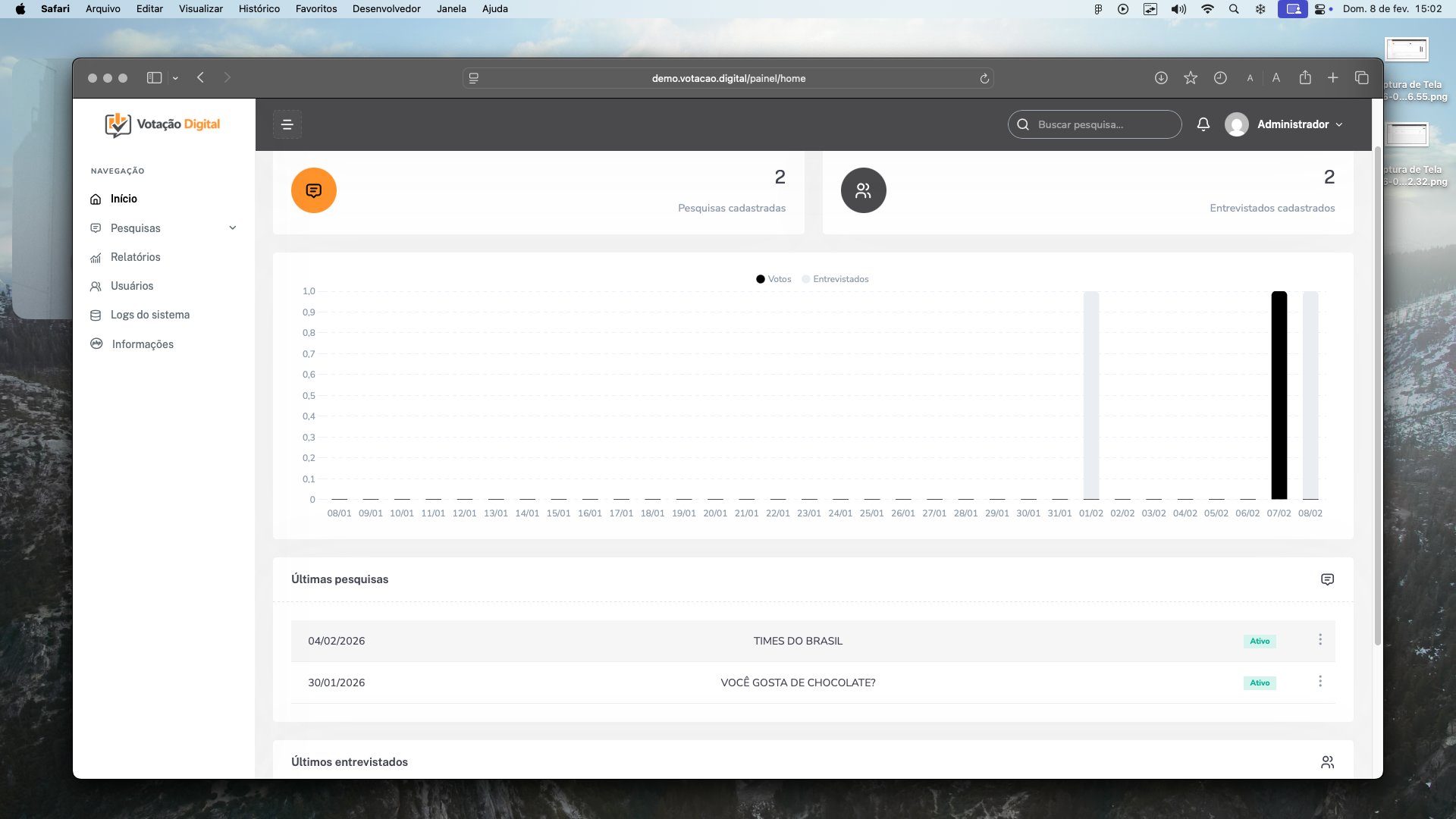The width and height of the screenshot is (1456, 819).
Task: Open three-dot menu for TIMES DO BRASIL
Action: (1320, 640)
